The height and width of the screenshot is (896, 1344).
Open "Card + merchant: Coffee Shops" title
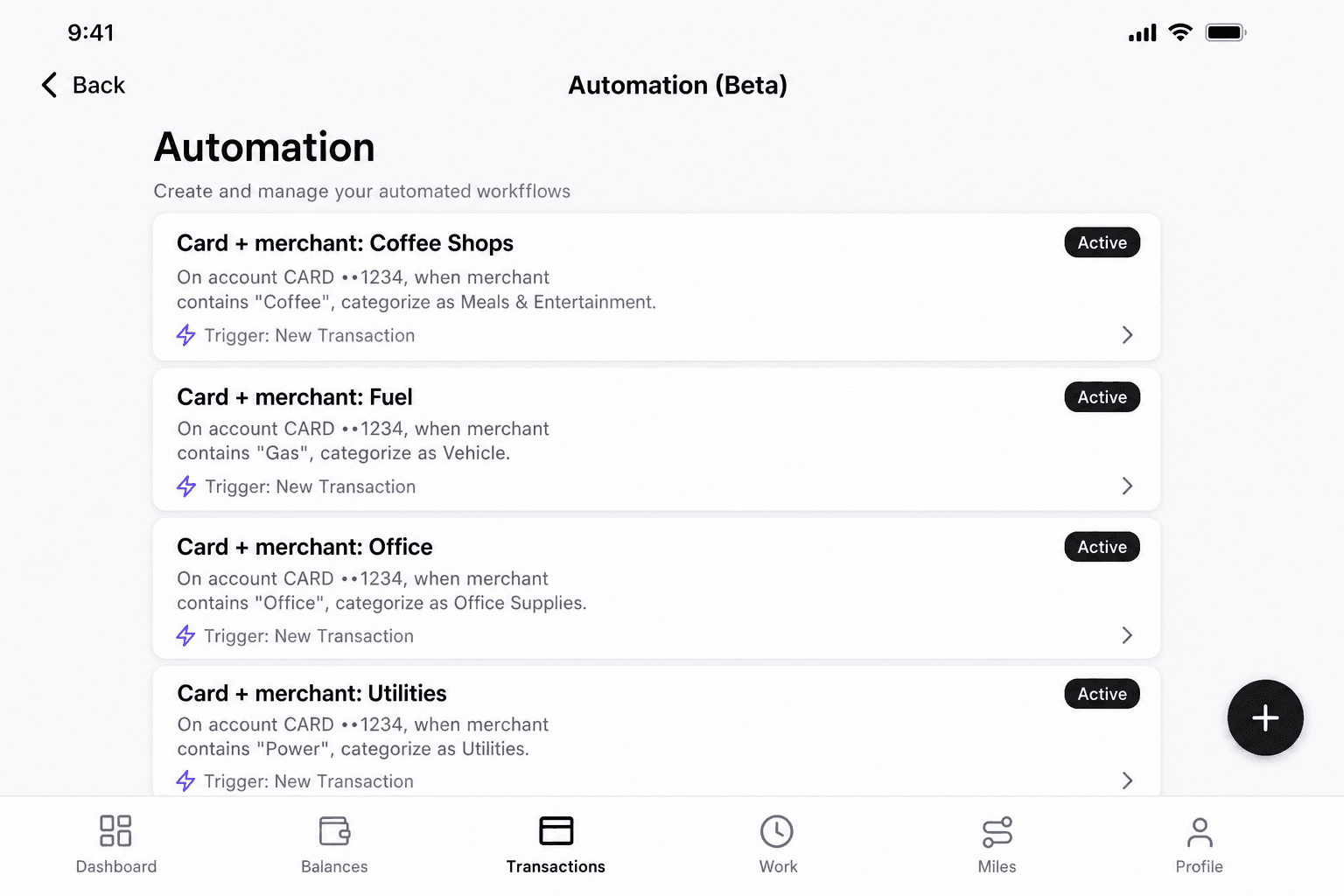(345, 243)
